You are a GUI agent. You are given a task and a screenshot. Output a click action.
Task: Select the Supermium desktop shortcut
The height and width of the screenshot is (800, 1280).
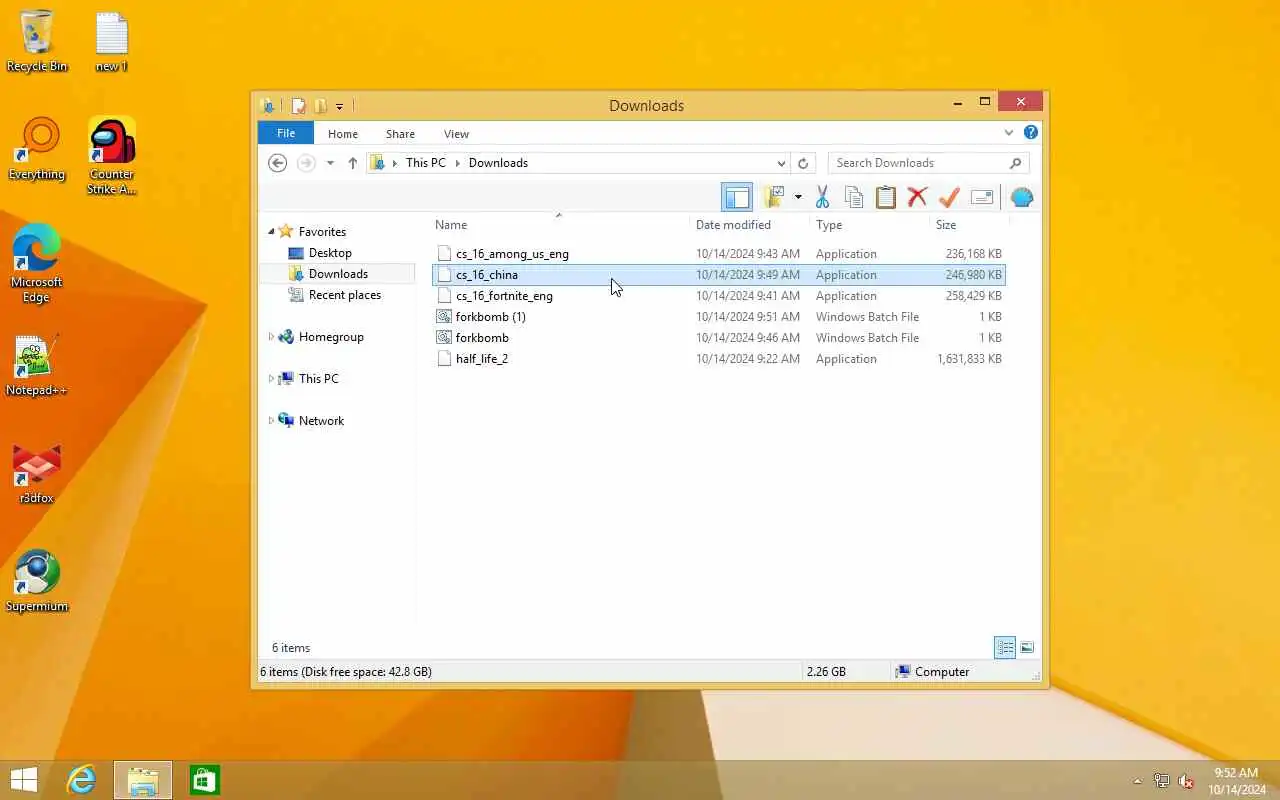[37, 581]
